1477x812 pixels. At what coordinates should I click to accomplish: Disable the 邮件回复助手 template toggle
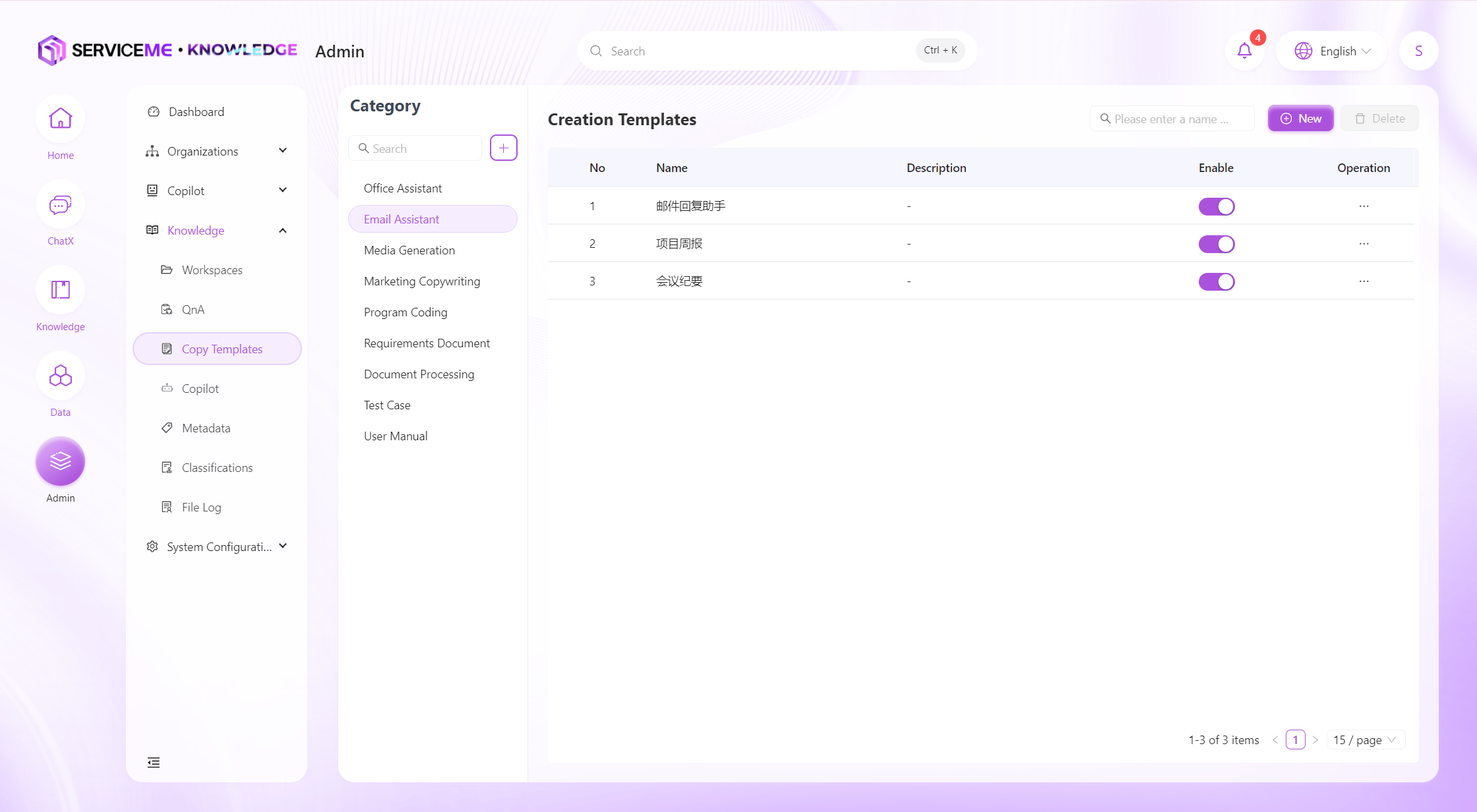[1216, 206]
